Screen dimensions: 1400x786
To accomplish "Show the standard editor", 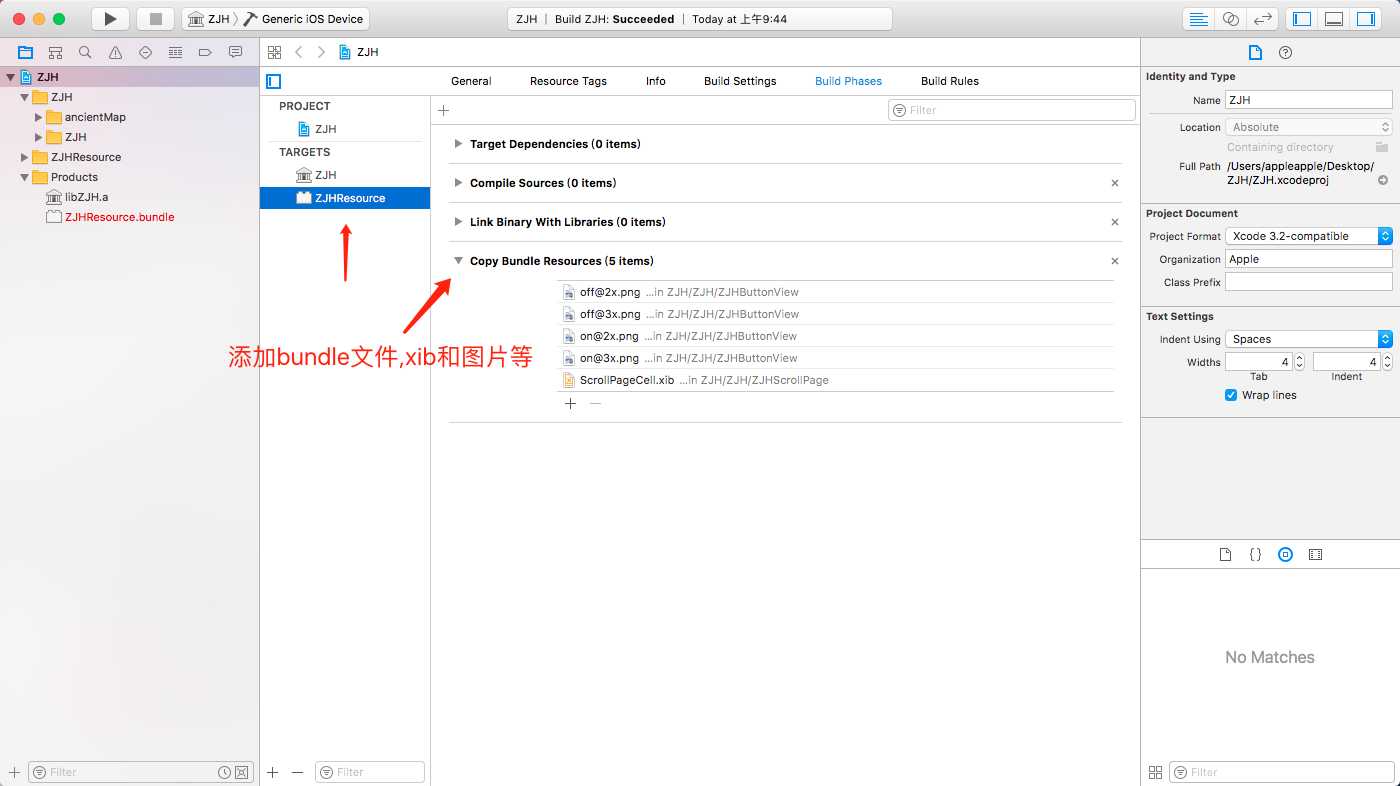I will (1198, 19).
